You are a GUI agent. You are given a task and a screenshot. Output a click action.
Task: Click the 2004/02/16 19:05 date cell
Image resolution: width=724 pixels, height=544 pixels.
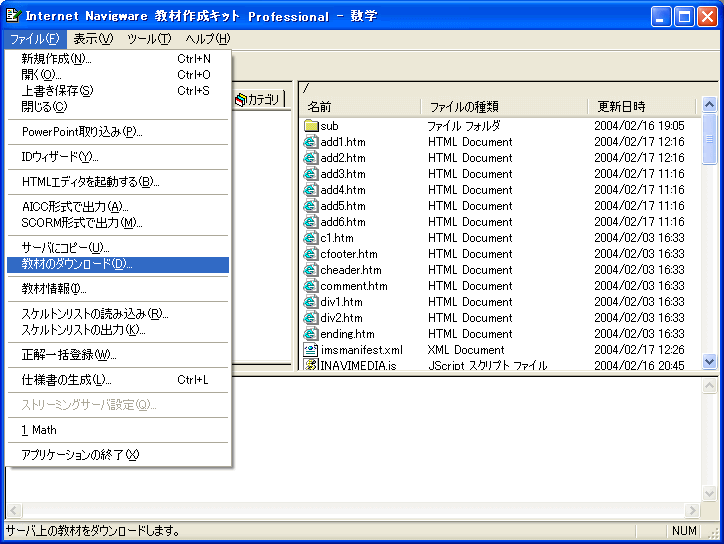639,126
